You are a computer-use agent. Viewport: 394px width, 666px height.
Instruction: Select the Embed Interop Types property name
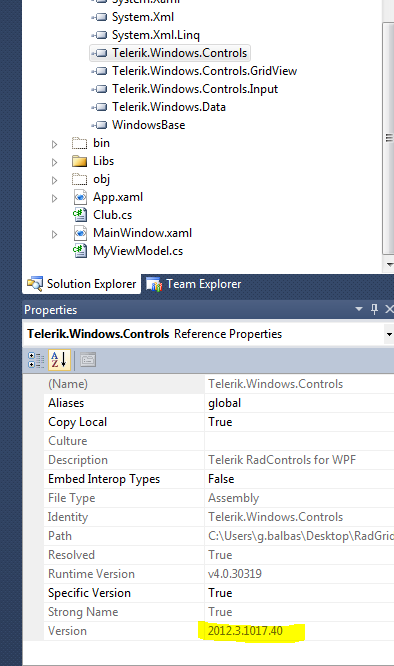[104, 479]
